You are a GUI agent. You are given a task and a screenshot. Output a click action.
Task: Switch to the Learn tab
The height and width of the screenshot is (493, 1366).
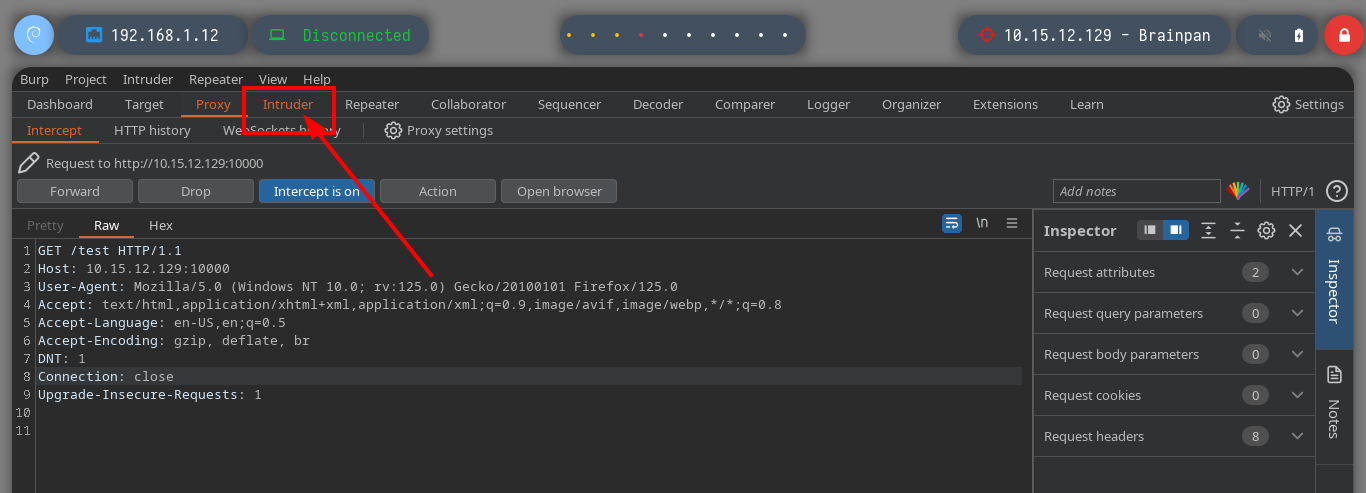(1087, 104)
